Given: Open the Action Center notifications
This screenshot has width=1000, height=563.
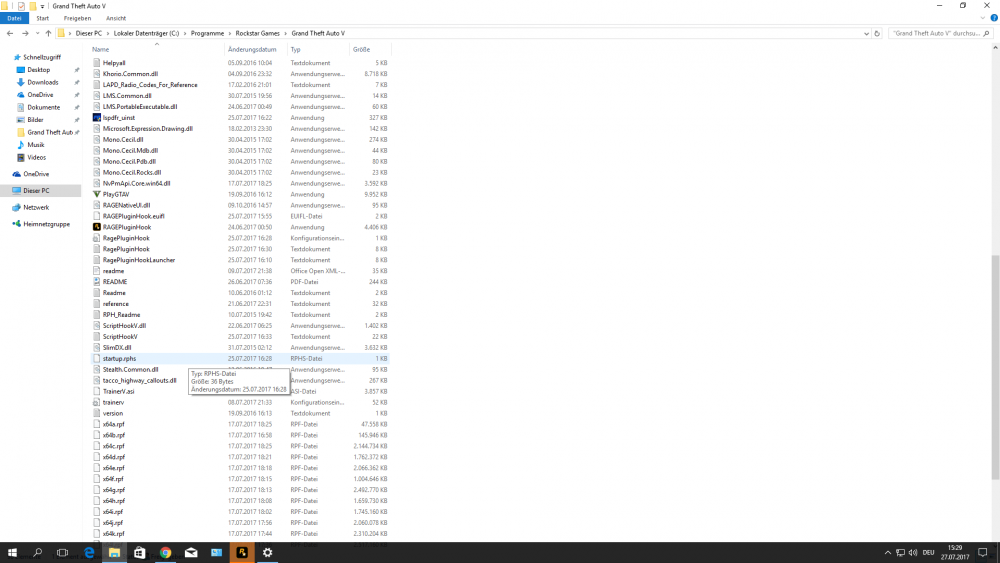Looking at the screenshot, I should tap(983, 553).
